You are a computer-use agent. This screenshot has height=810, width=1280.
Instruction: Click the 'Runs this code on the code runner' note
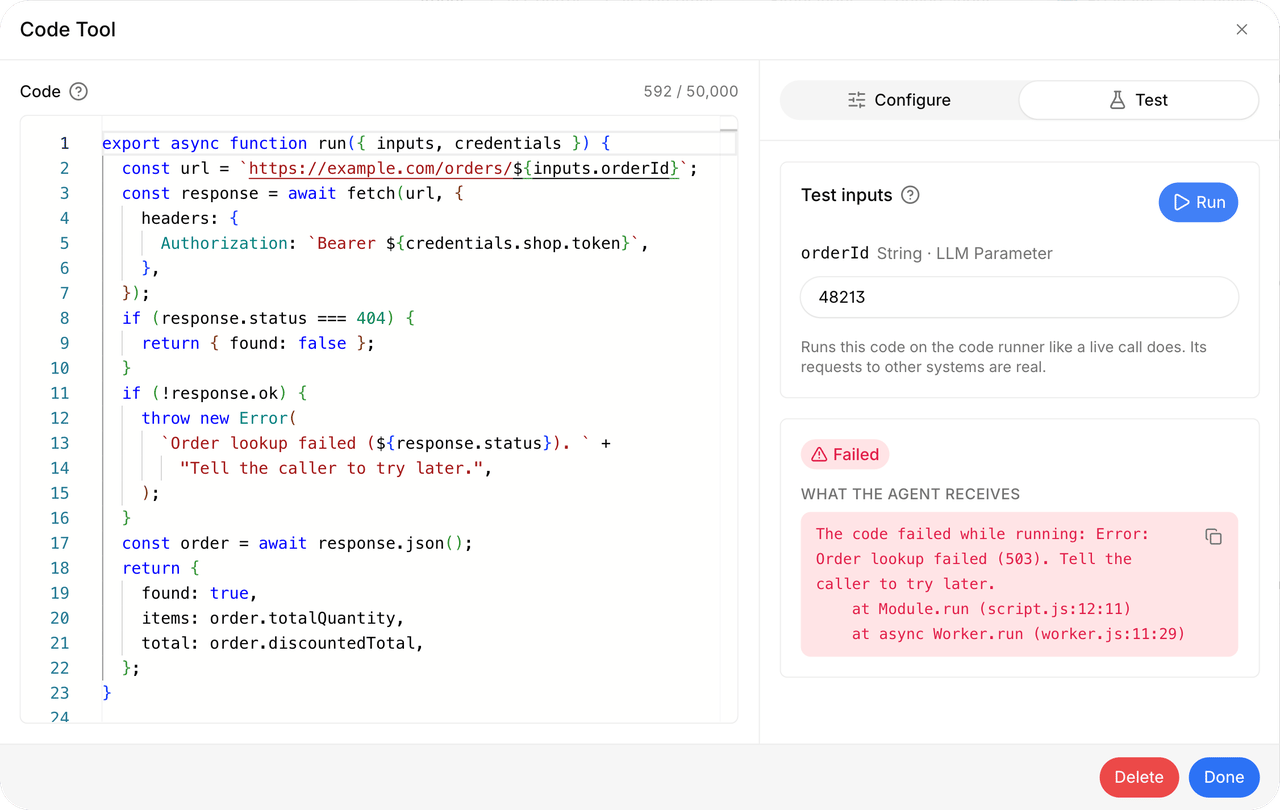pyautogui.click(x=1004, y=357)
